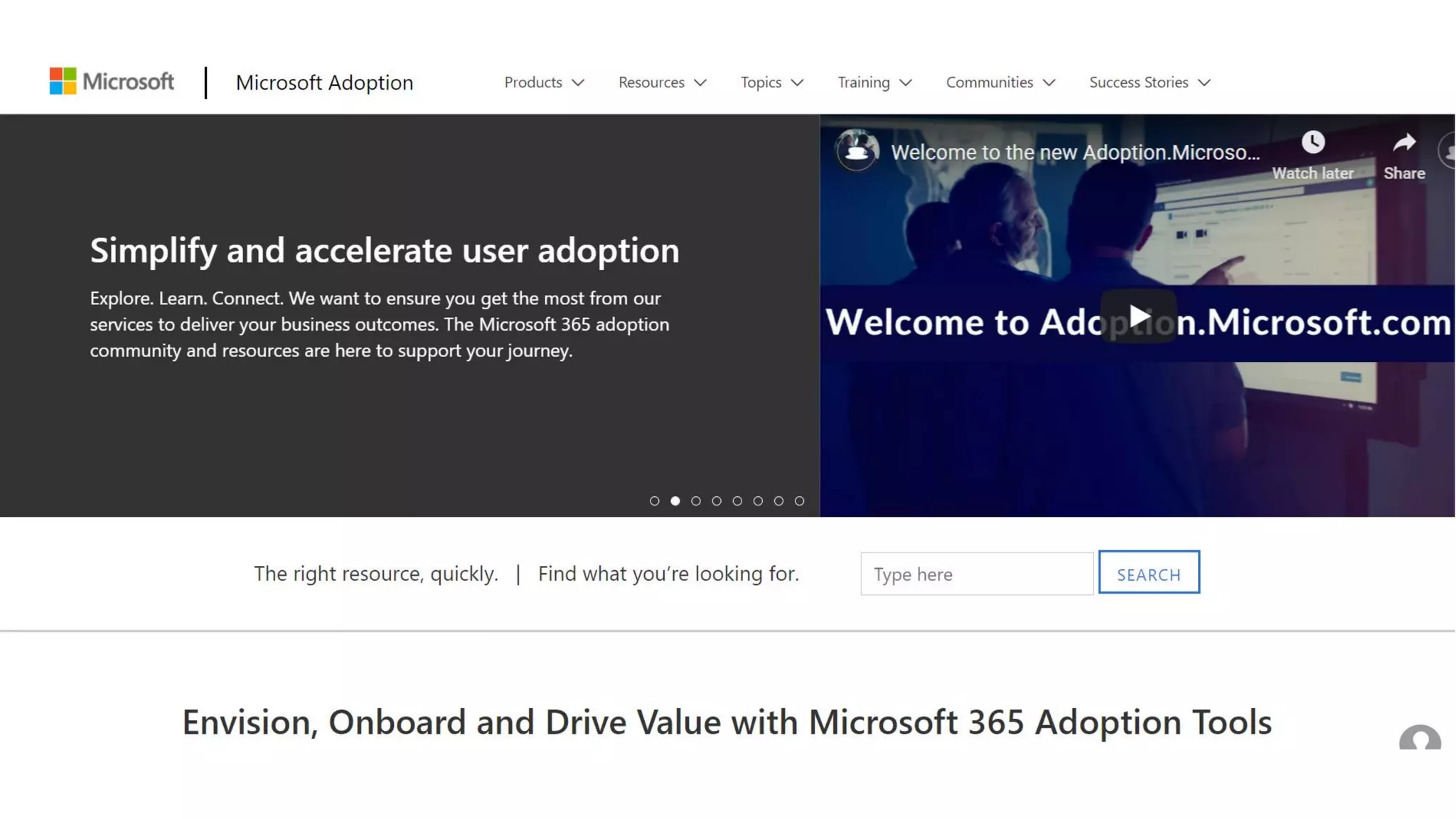Viewport: 1456px width, 819px height.
Task: Expand the Resources dropdown menu
Action: point(662,82)
